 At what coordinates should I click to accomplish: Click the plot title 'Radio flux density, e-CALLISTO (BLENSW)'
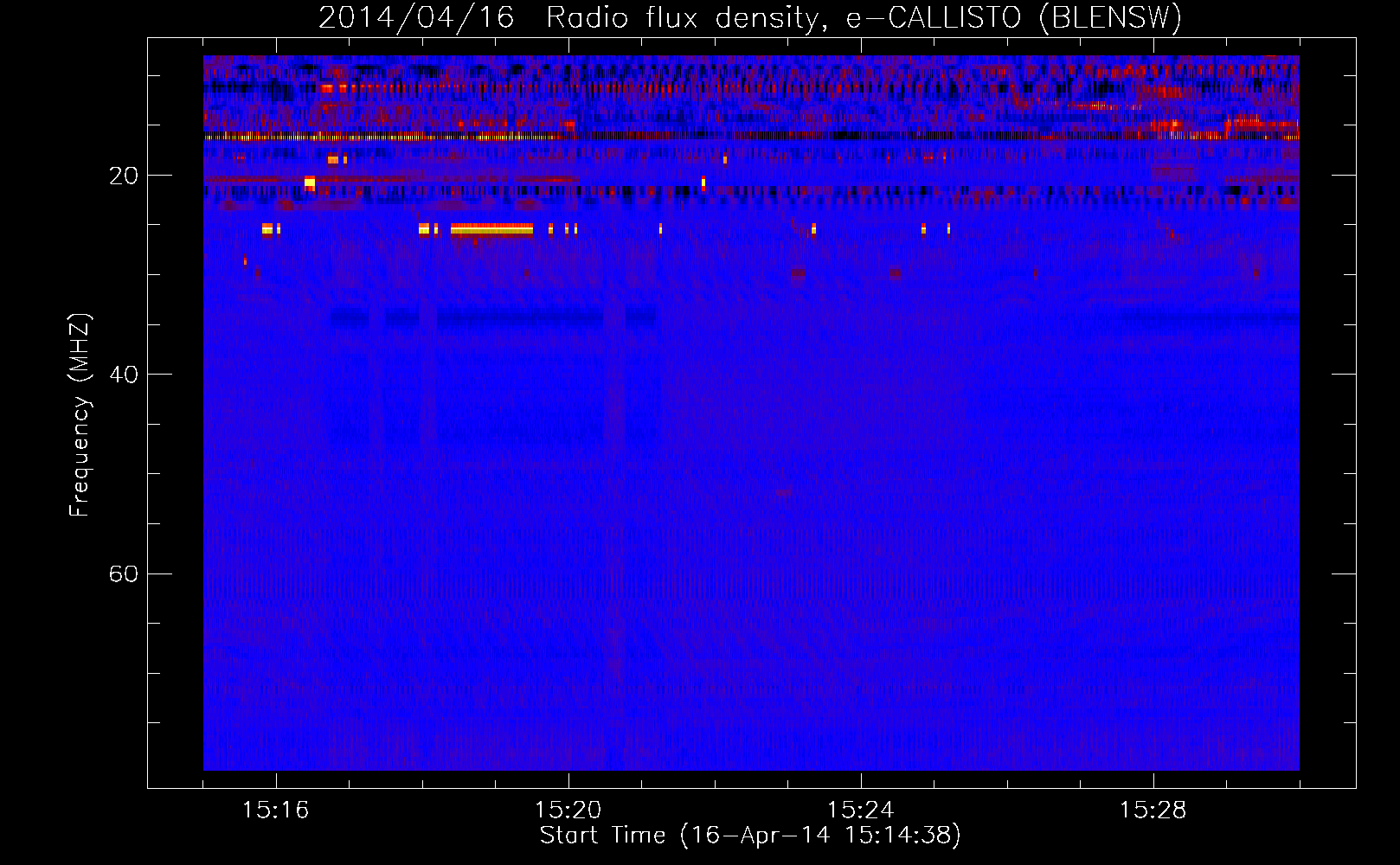coord(864,18)
